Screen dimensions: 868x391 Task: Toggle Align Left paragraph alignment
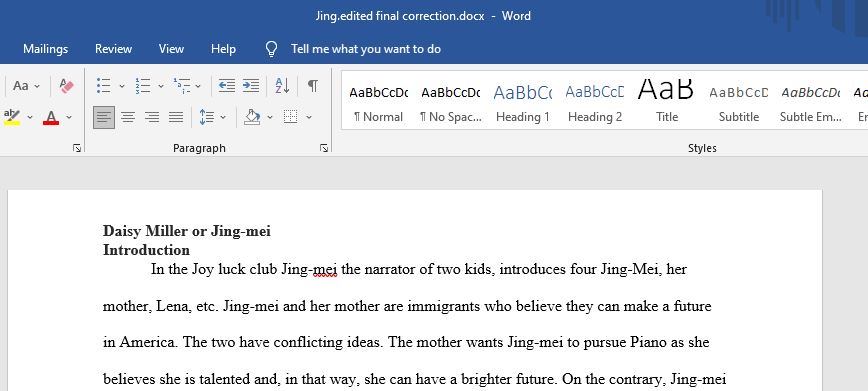click(x=104, y=117)
